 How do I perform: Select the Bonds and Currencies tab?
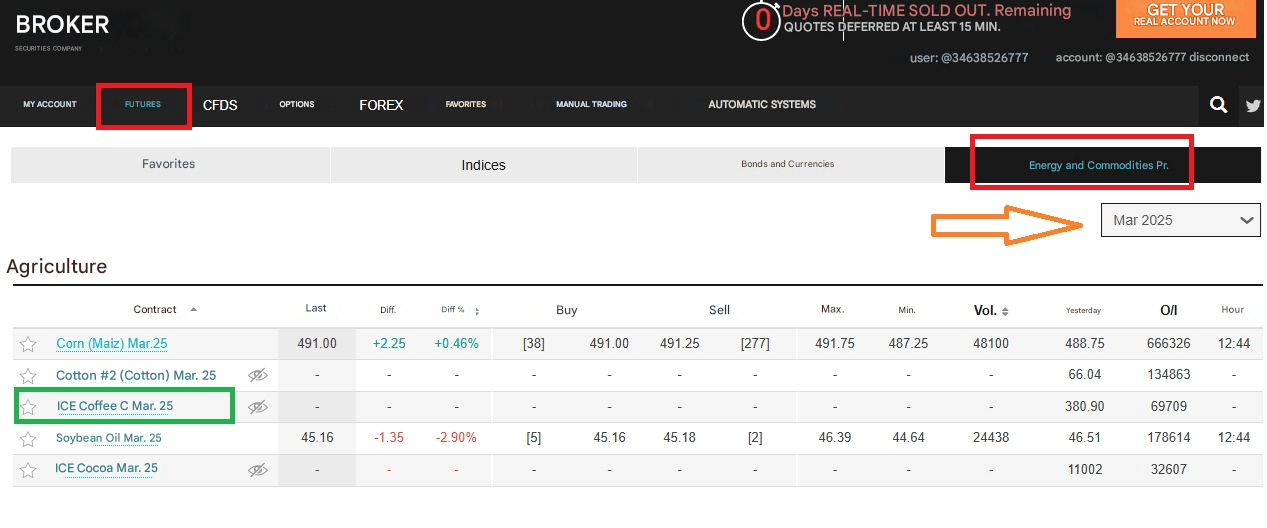pyautogui.click(x=787, y=164)
